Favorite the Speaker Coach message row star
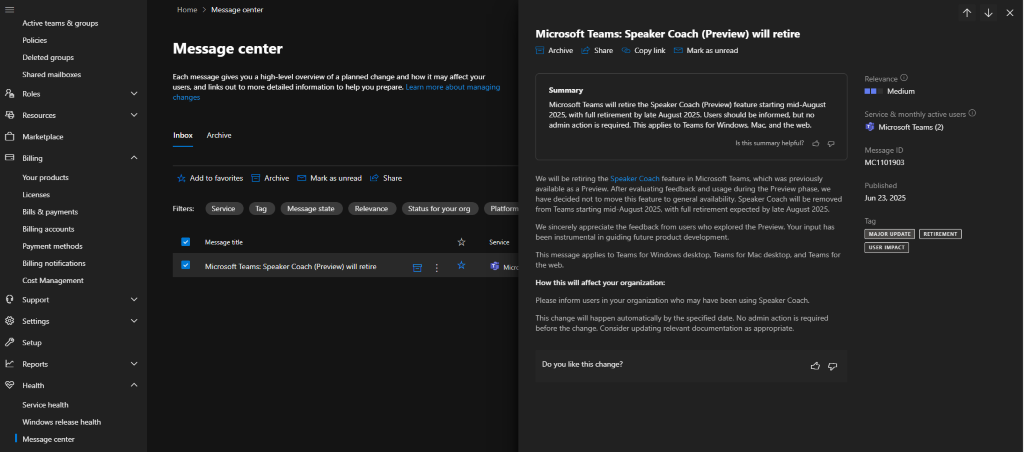 pyautogui.click(x=461, y=265)
